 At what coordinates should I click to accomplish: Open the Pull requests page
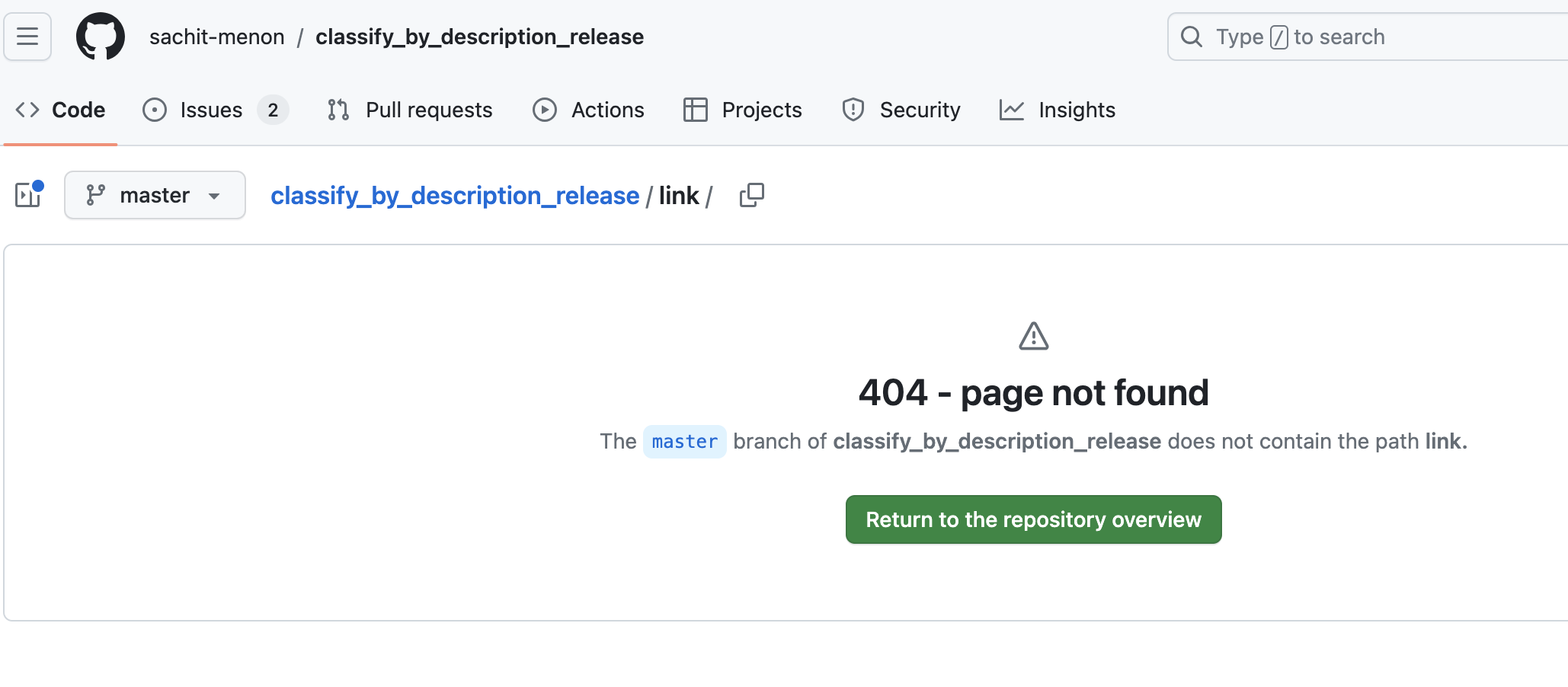pyautogui.click(x=429, y=110)
